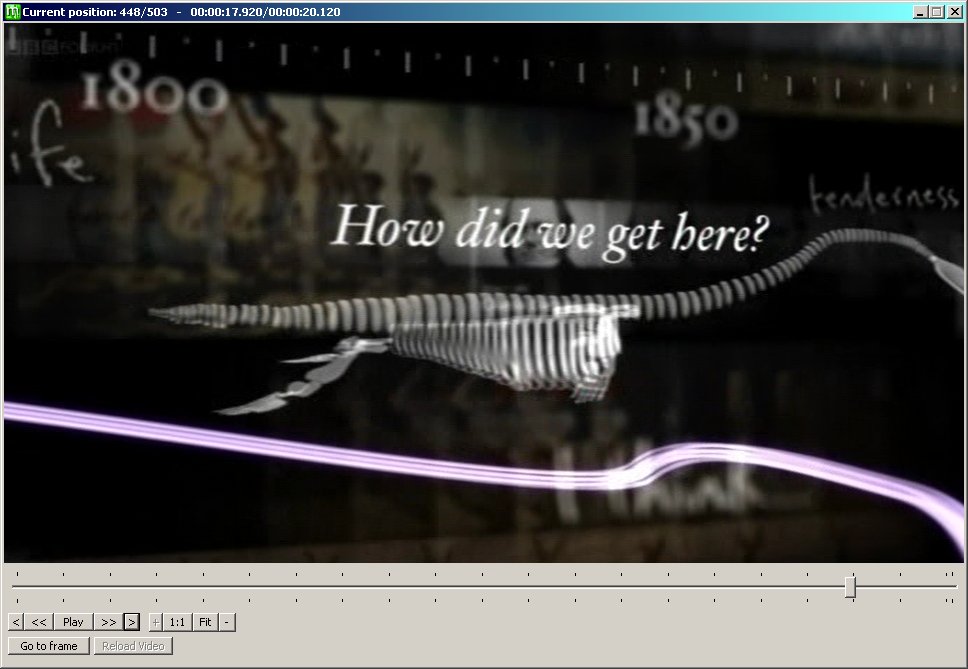Click the timeline slider thumb
Viewport: 968px width, 669px height.
pyautogui.click(x=851, y=587)
